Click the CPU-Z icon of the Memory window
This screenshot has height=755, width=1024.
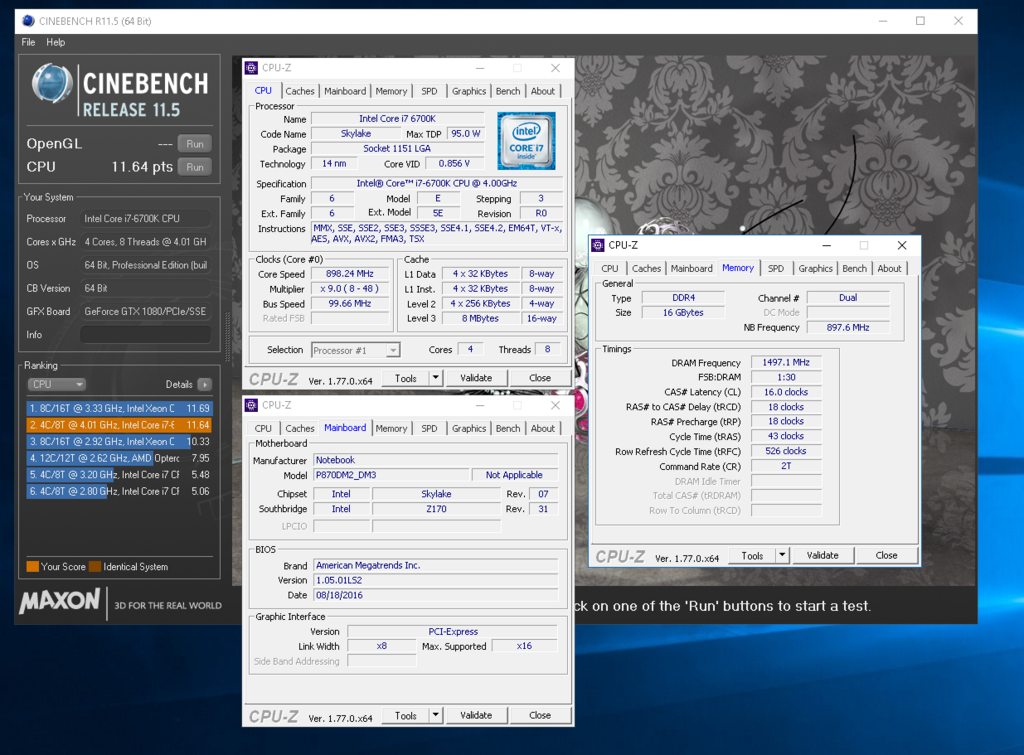[x=598, y=245]
